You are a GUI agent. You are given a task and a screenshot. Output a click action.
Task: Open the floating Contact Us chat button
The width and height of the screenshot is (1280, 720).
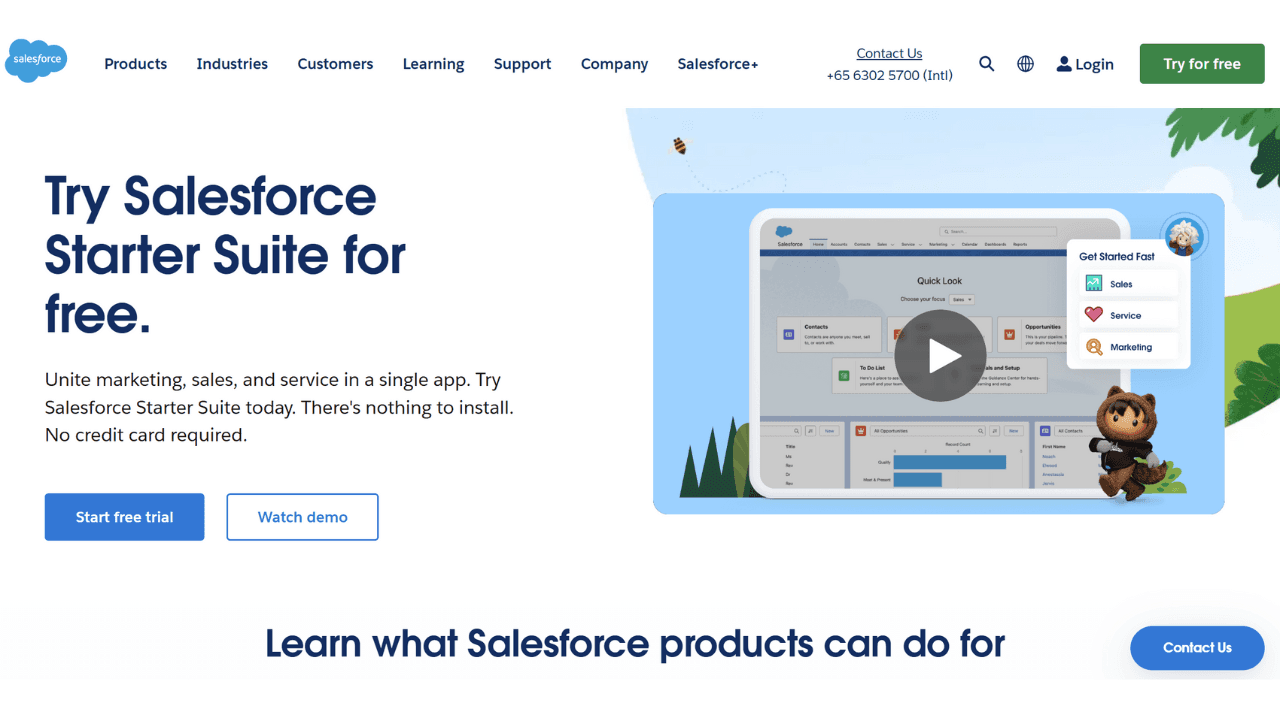[x=1197, y=648]
